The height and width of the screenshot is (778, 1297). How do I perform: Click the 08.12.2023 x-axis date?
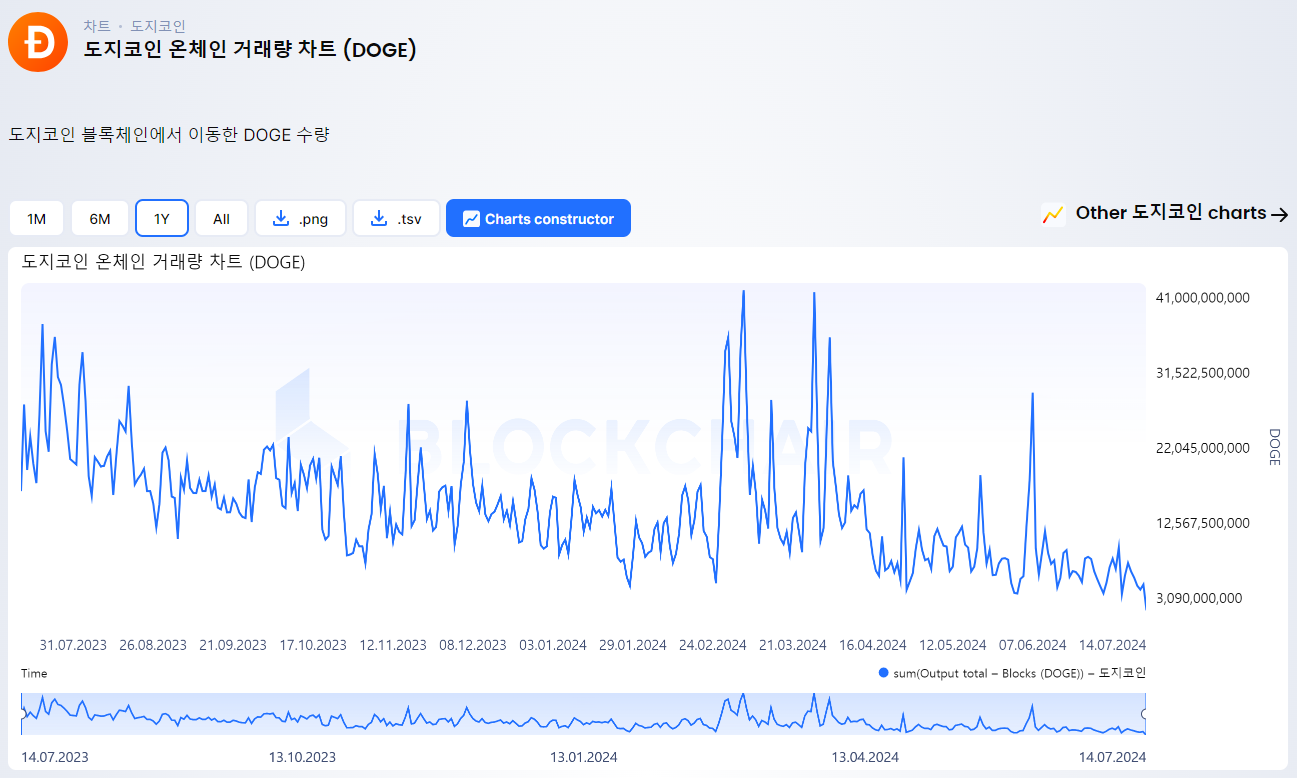point(473,645)
